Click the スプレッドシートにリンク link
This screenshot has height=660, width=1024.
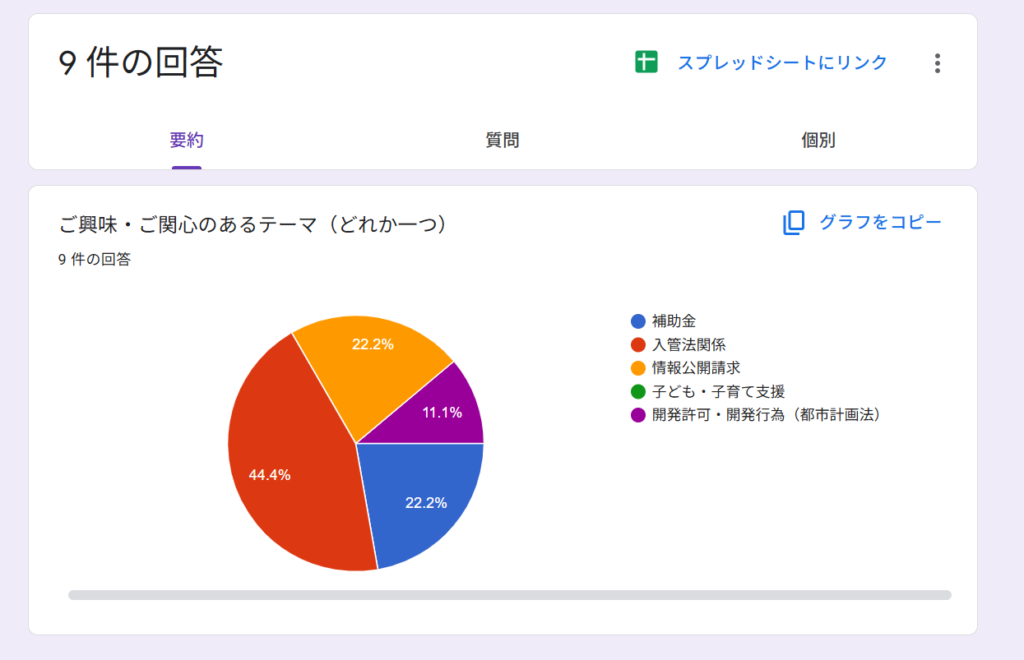(782, 62)
